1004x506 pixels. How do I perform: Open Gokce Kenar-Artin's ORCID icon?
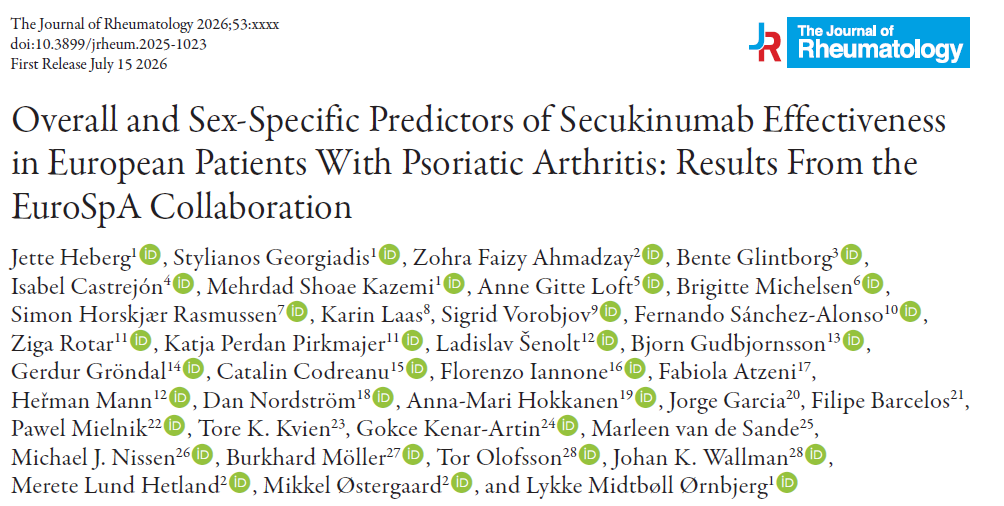coord(567,426)
